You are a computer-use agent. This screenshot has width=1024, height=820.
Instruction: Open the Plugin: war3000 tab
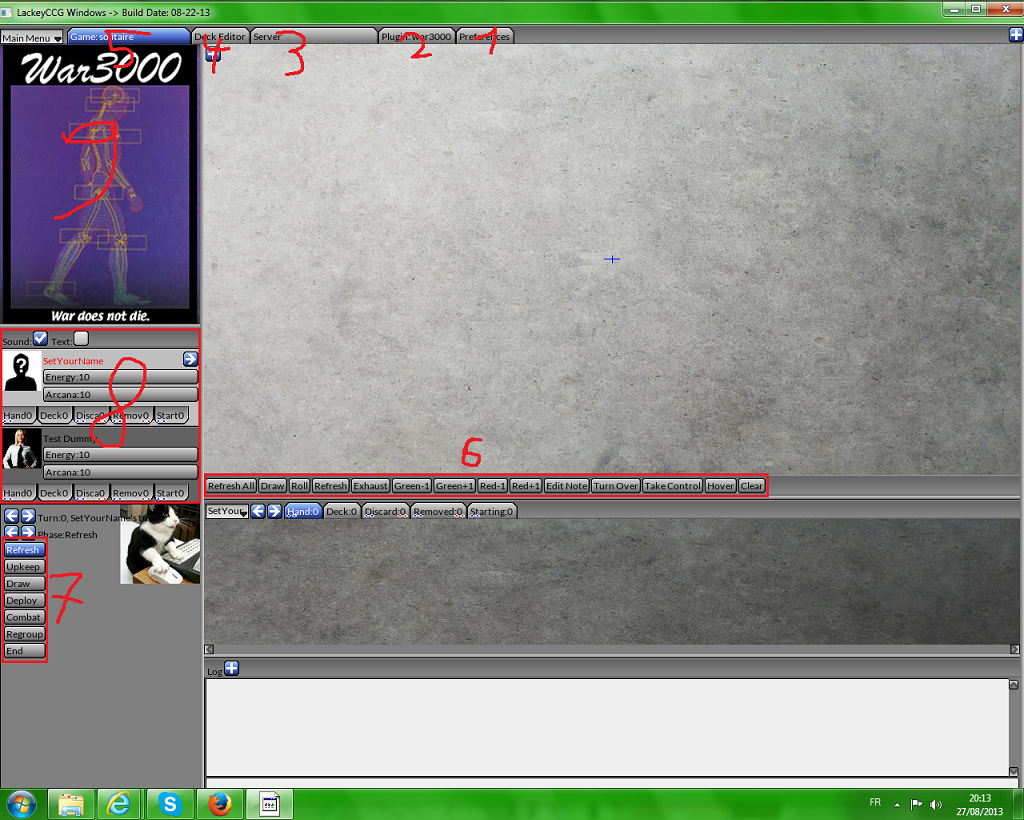point(417,37)
